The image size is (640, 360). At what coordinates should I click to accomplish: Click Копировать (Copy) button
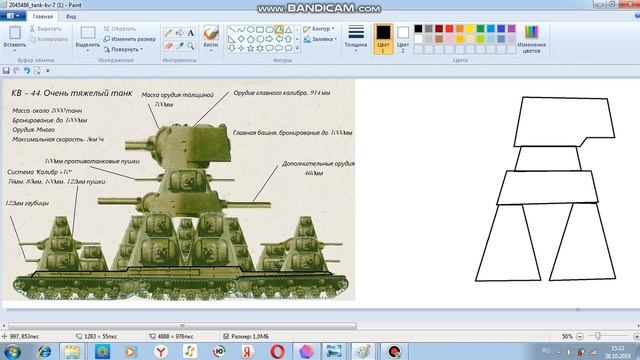(49, 39)
